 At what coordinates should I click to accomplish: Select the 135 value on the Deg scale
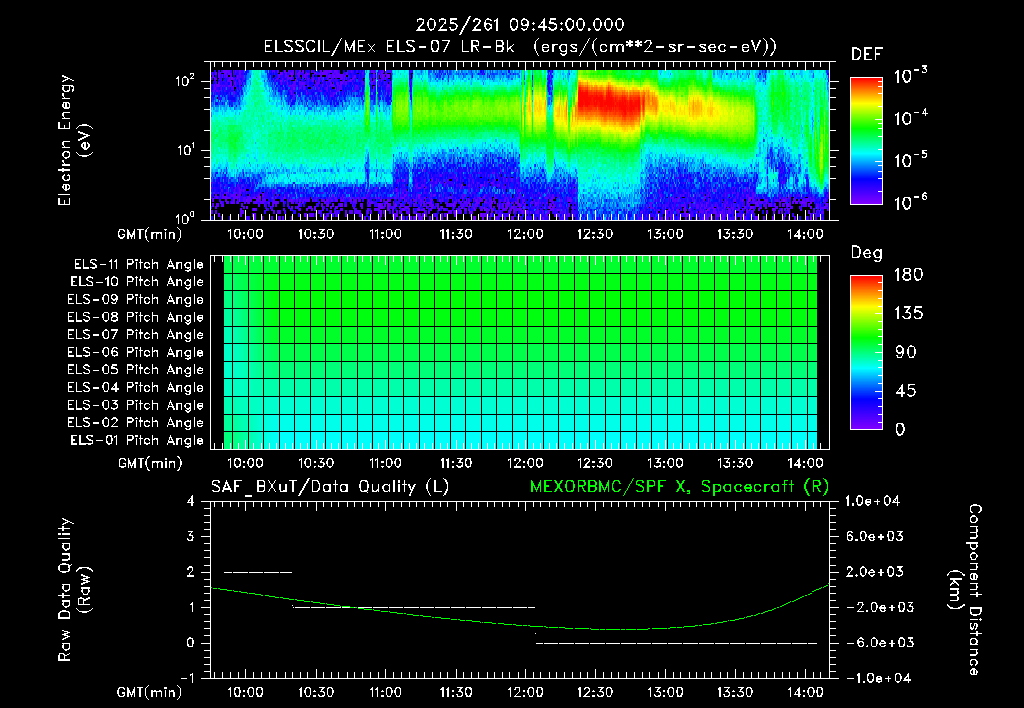(x=908, y=313)
